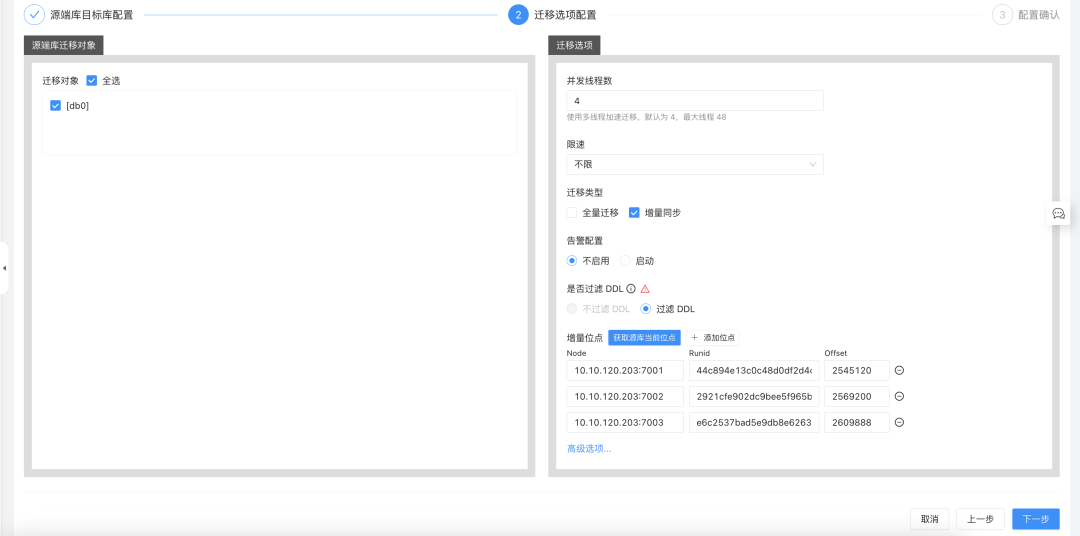1080x536 pixels.
Task: Open the 限速 dropdown showing 不限
Action: [x=695, y=165]
